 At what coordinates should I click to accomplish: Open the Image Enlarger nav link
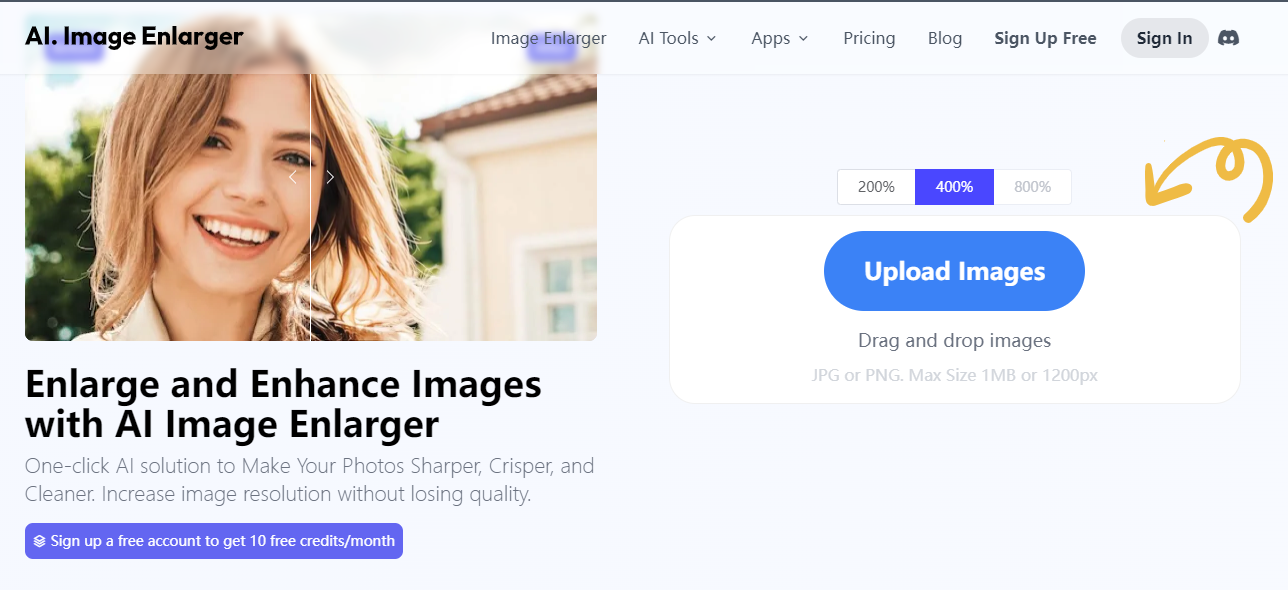click(548, 38)
